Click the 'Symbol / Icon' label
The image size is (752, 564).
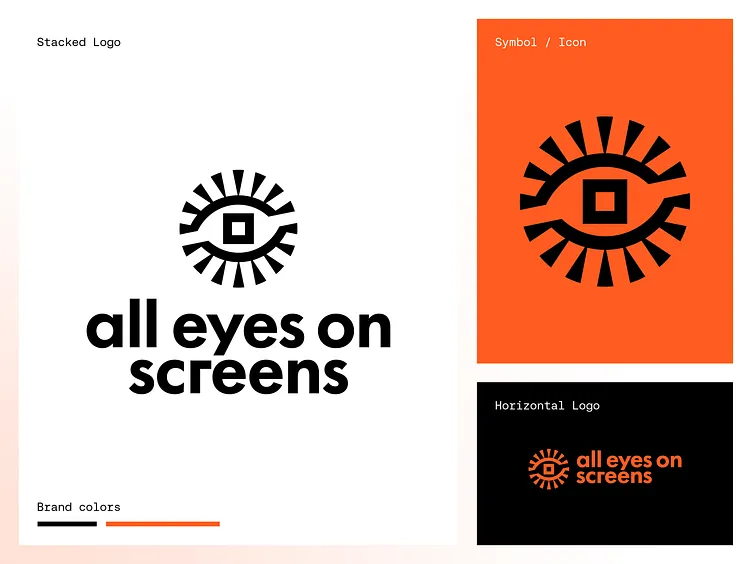540,42
